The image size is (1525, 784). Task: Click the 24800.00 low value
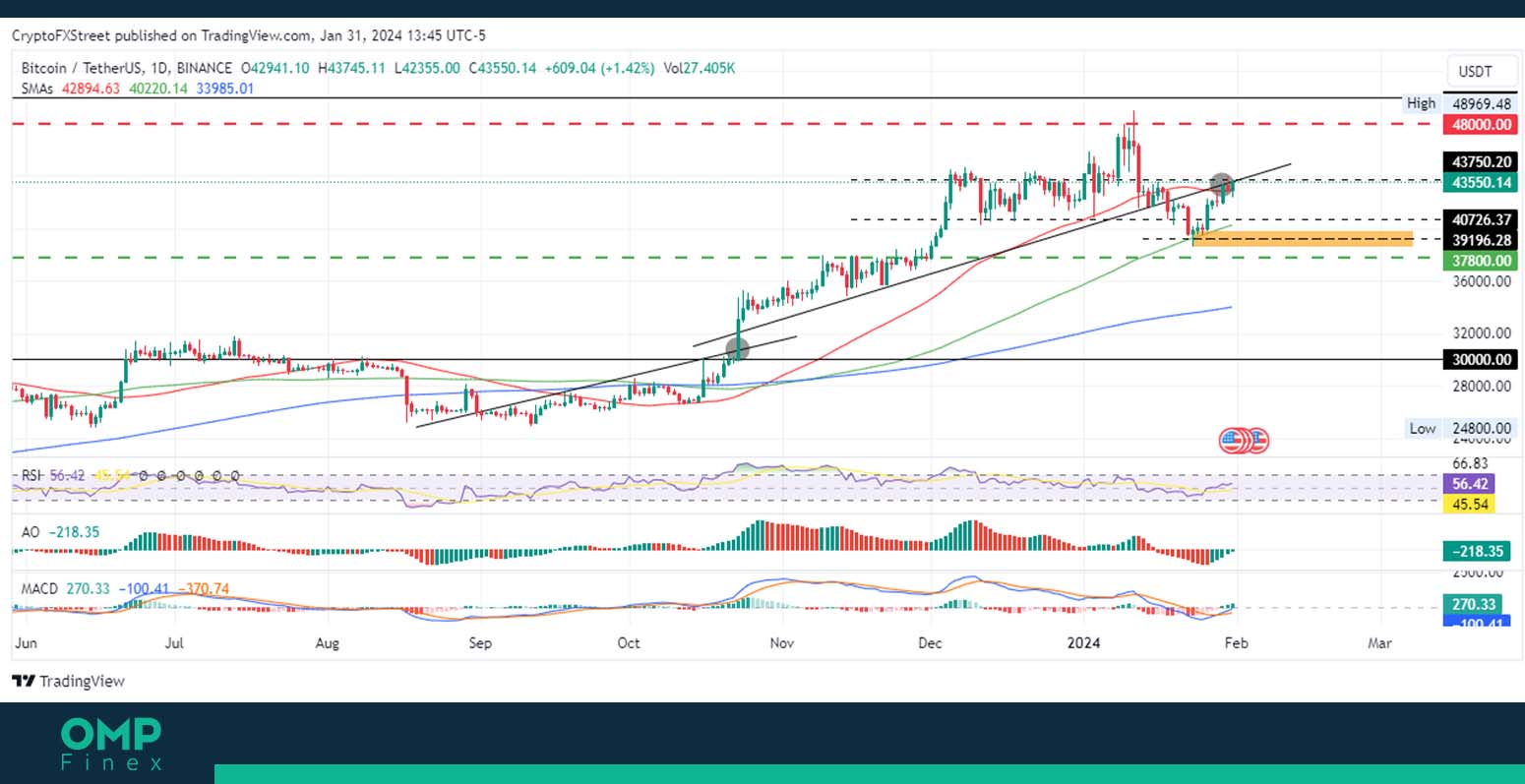tap(1482, 428)
